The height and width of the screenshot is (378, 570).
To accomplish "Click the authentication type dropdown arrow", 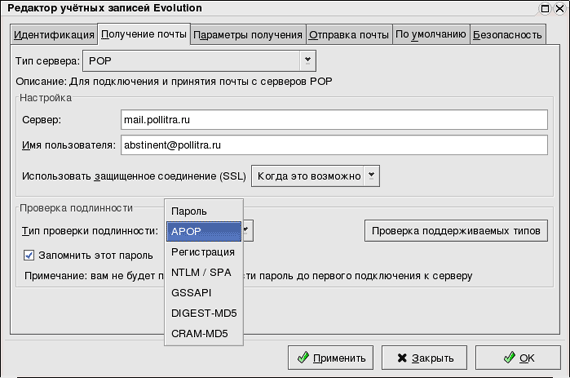I will tap(247, 230).
